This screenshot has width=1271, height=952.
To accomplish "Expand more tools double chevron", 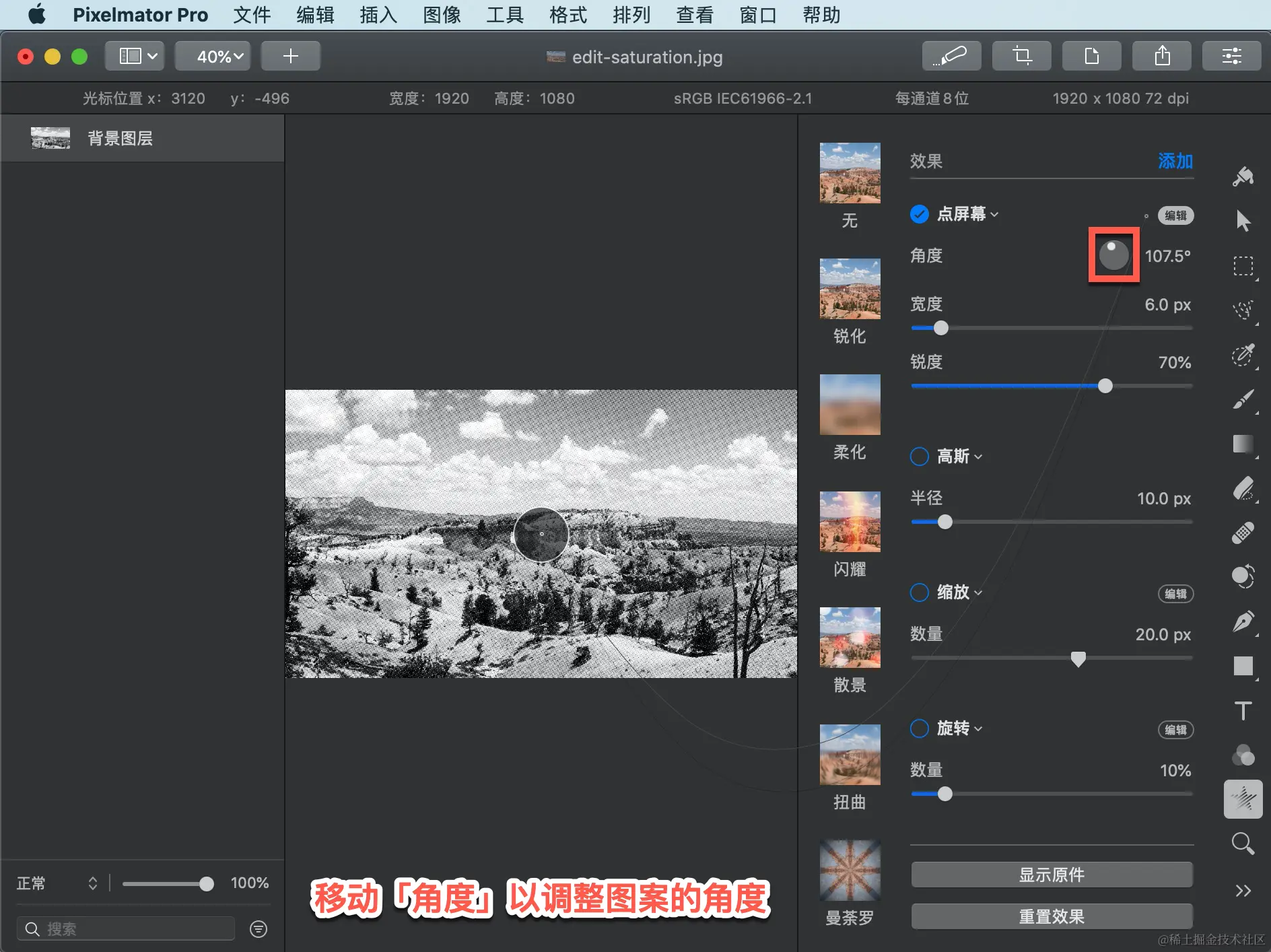I will [1243, 891].
